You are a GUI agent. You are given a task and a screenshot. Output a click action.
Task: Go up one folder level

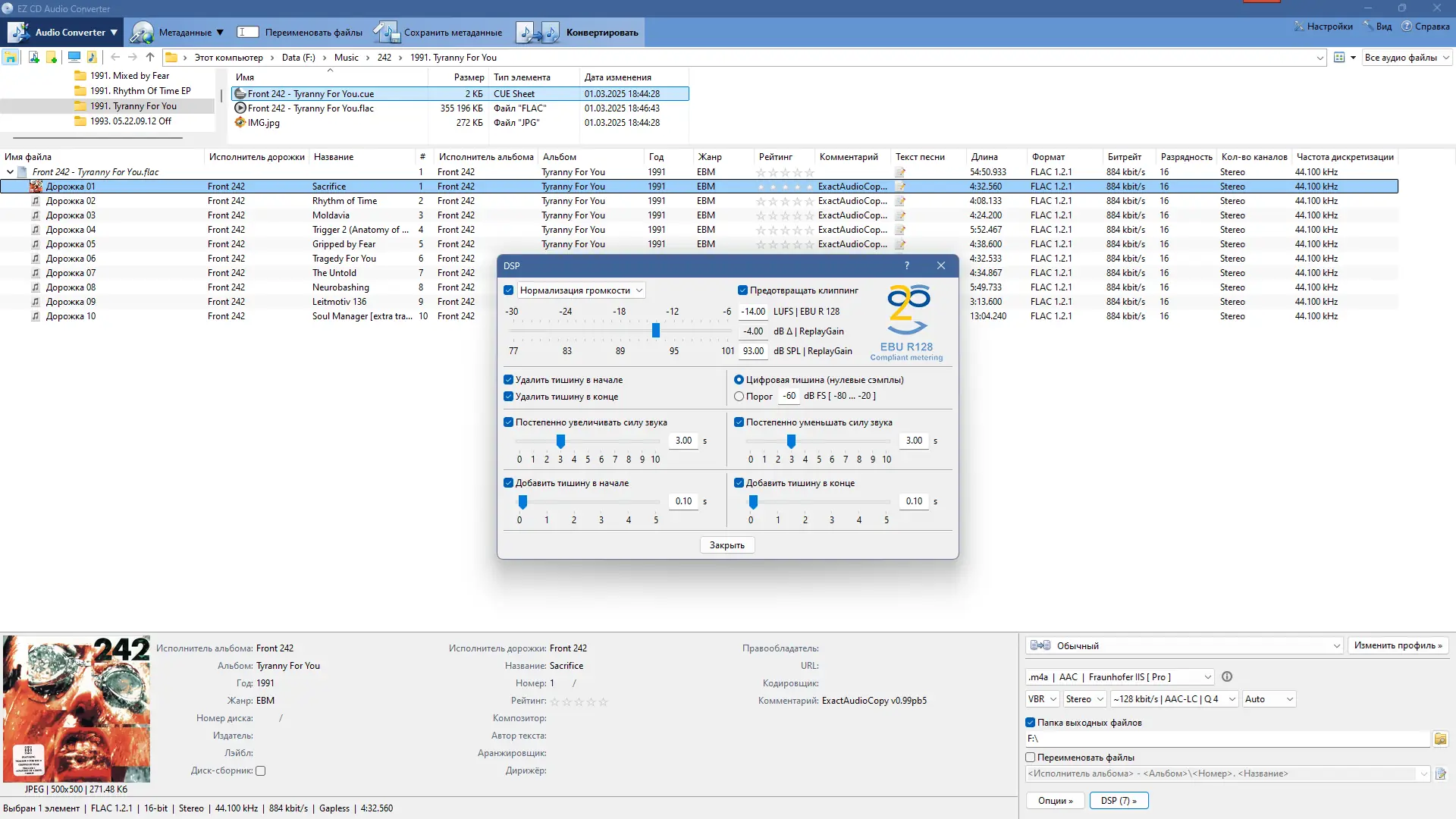[150, 57]
